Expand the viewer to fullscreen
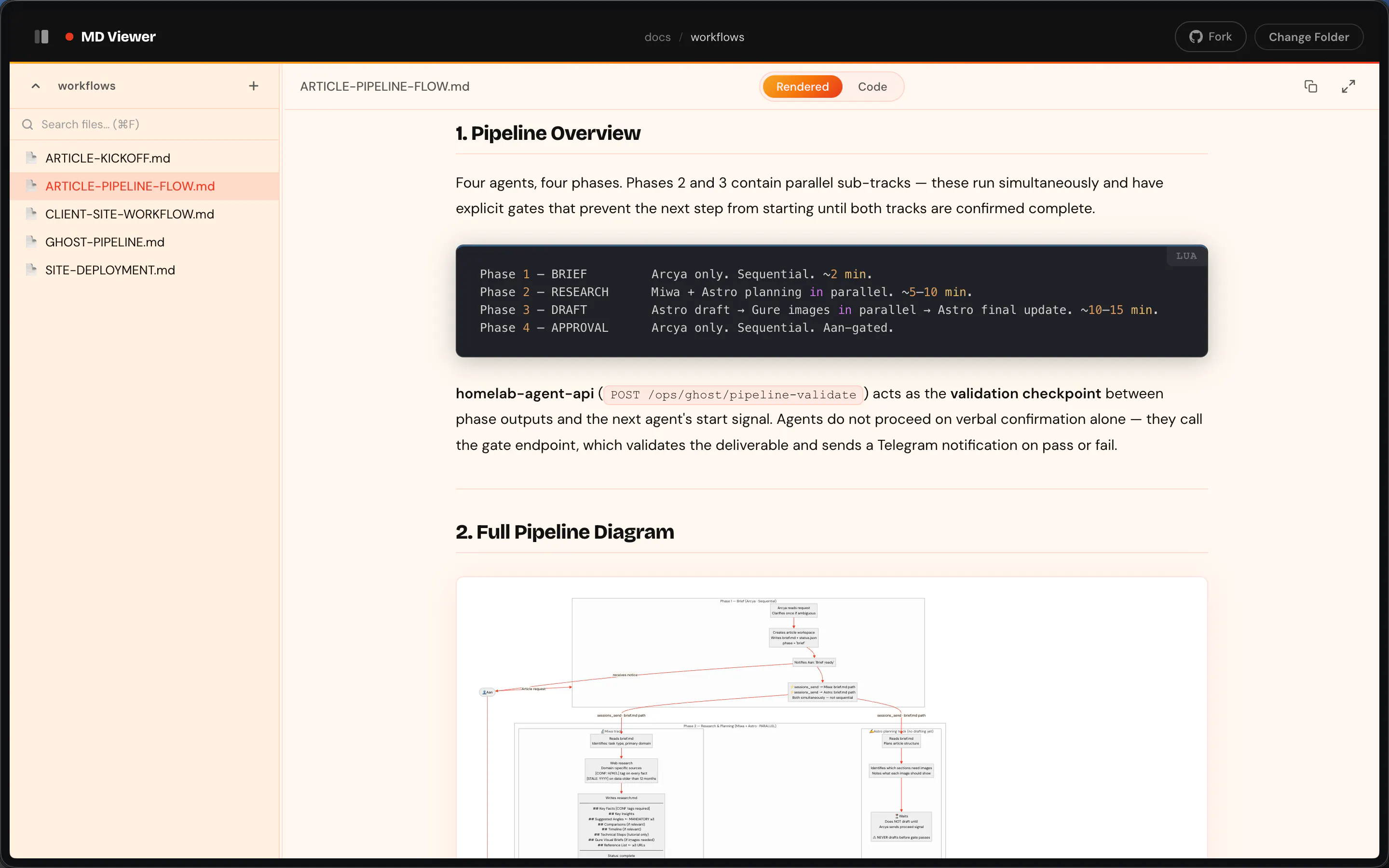Screen dimensions: 1389x868 [1348, 86]
